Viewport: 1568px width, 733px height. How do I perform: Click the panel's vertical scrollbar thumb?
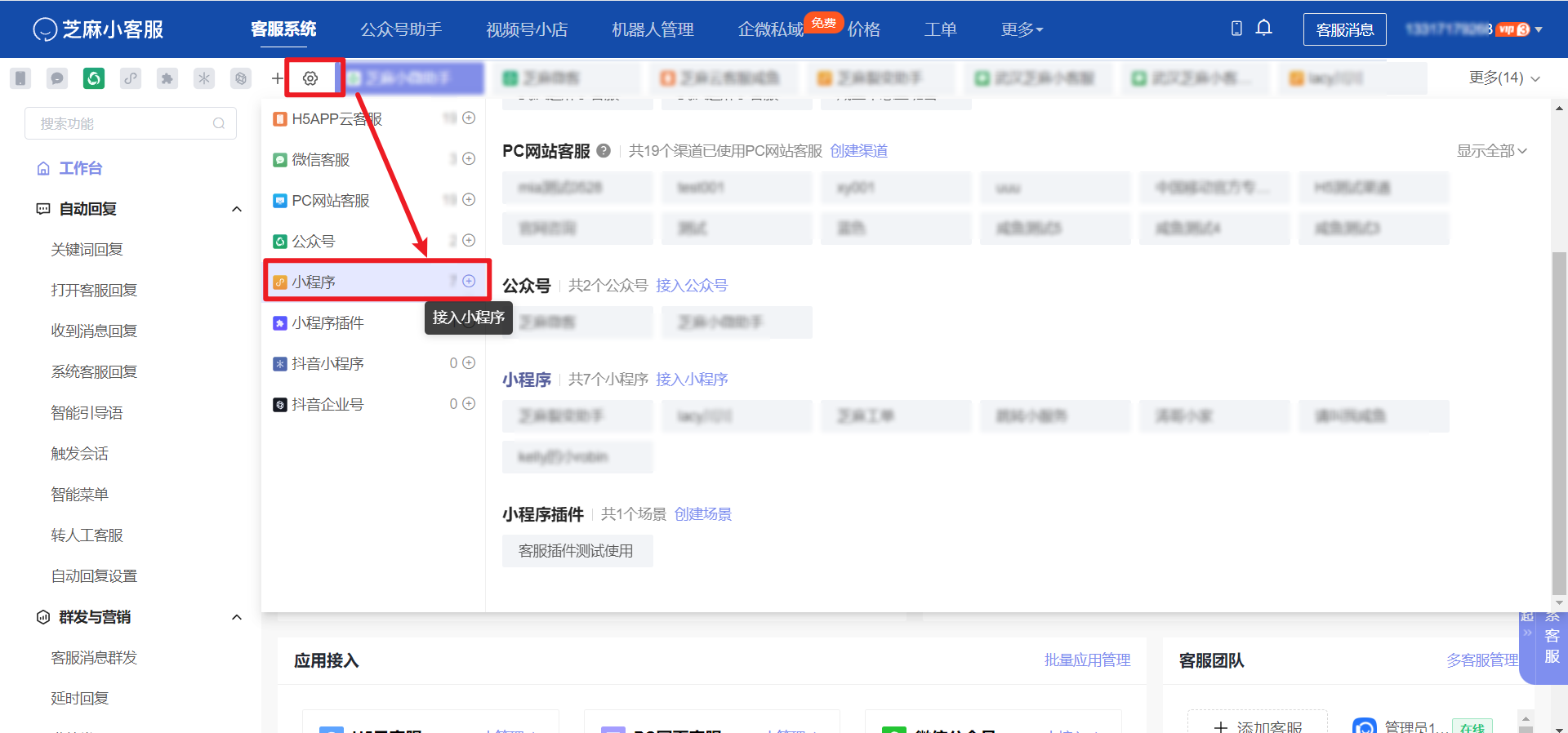(1559, 424)
